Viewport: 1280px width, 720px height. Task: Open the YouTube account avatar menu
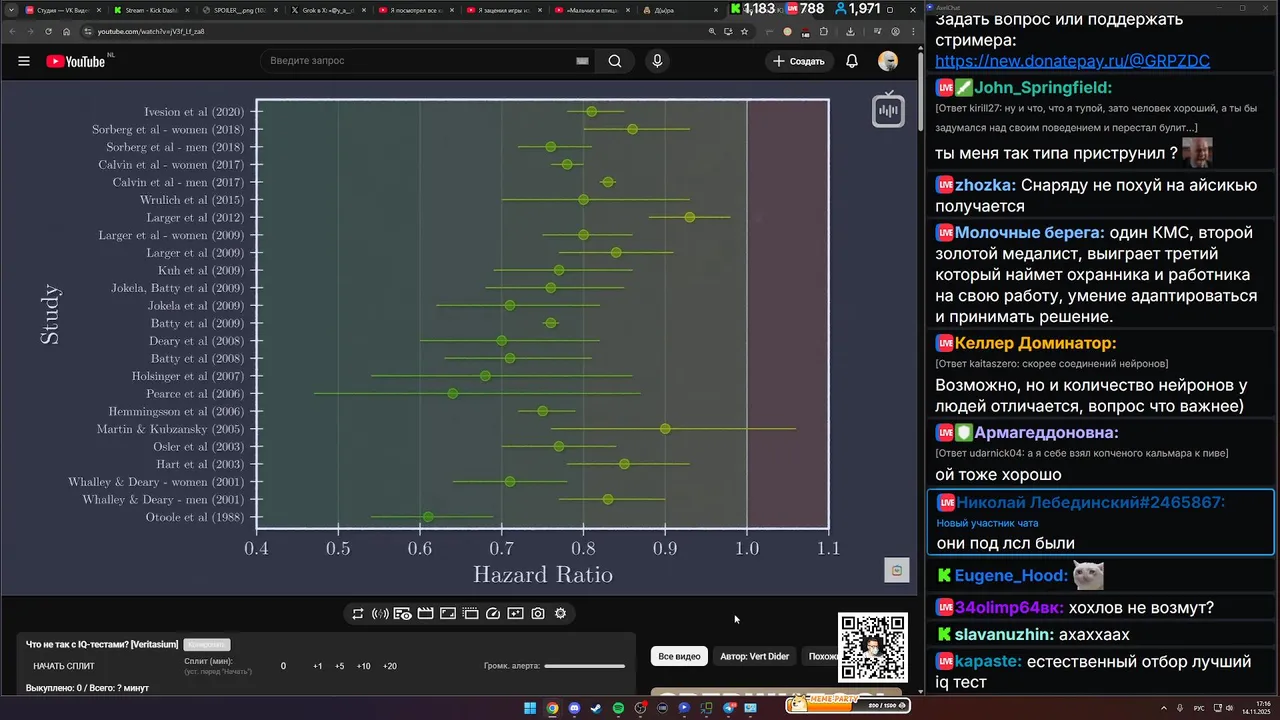[888, 61]
